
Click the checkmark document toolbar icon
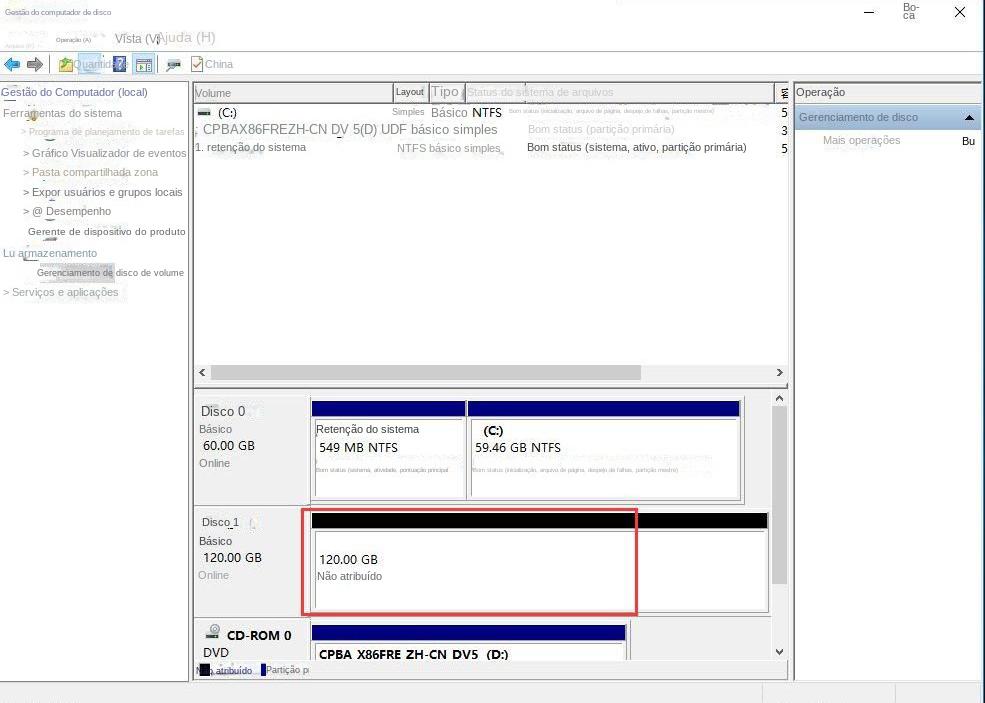197,64
